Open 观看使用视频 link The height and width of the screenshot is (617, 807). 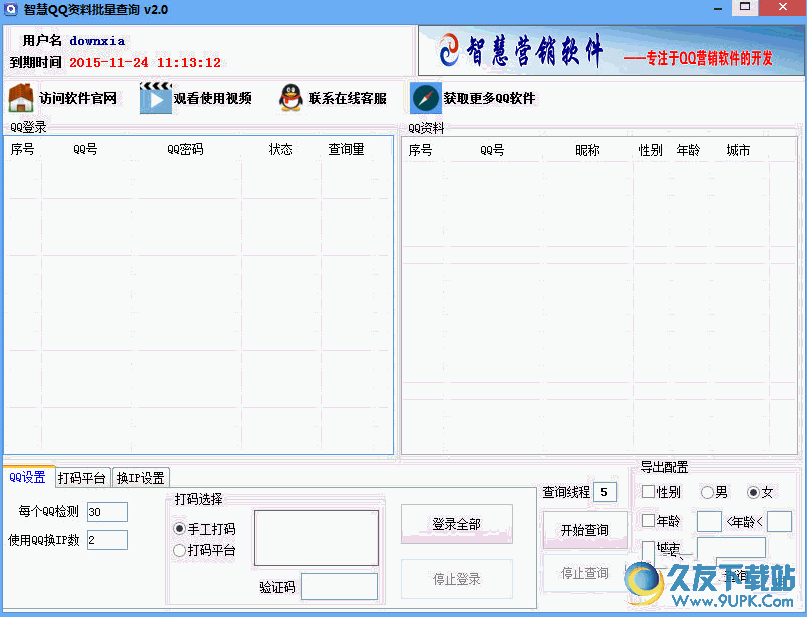213,98
